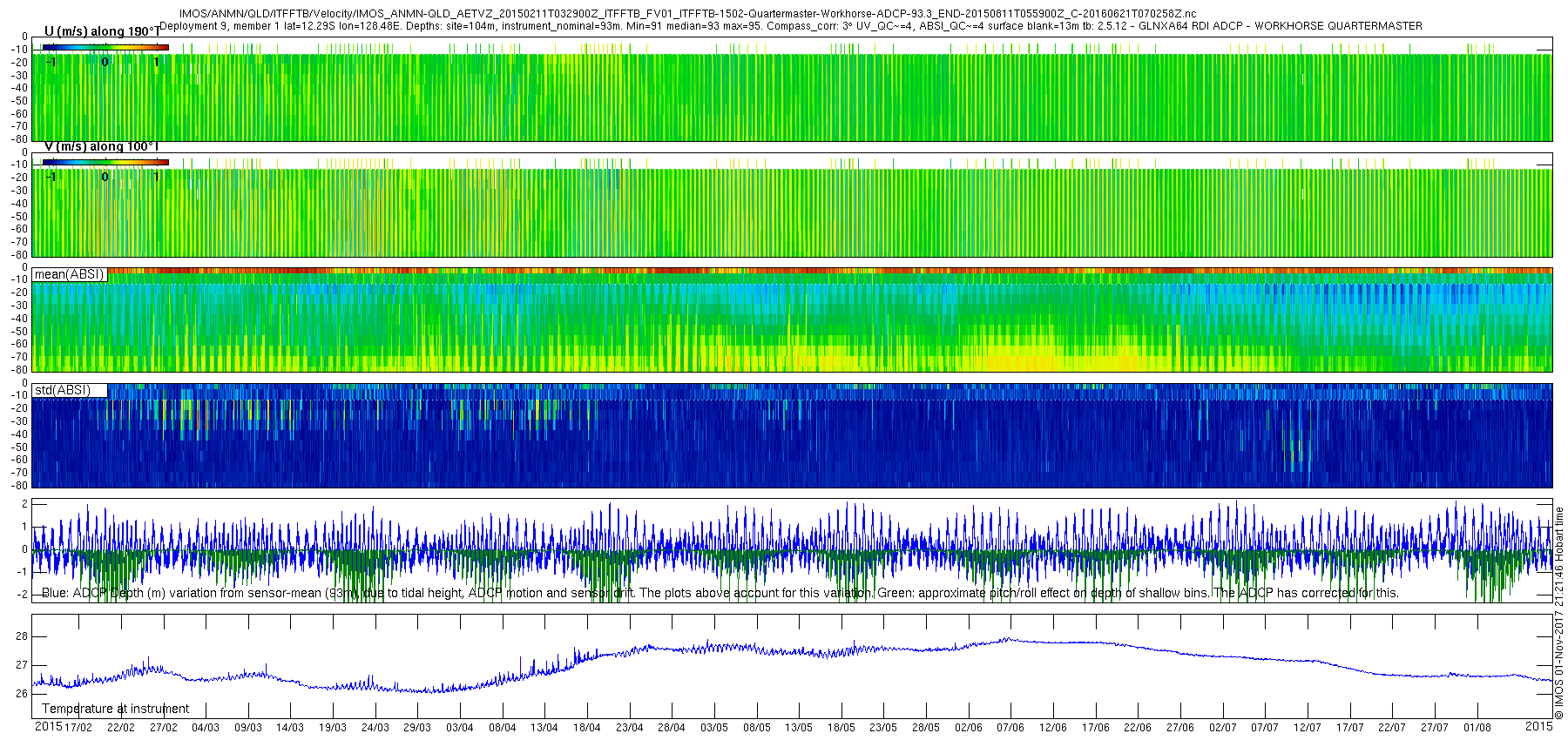
Task: Select the 'V (m/s) along 100°T' panel title
Action: [101, 146]
